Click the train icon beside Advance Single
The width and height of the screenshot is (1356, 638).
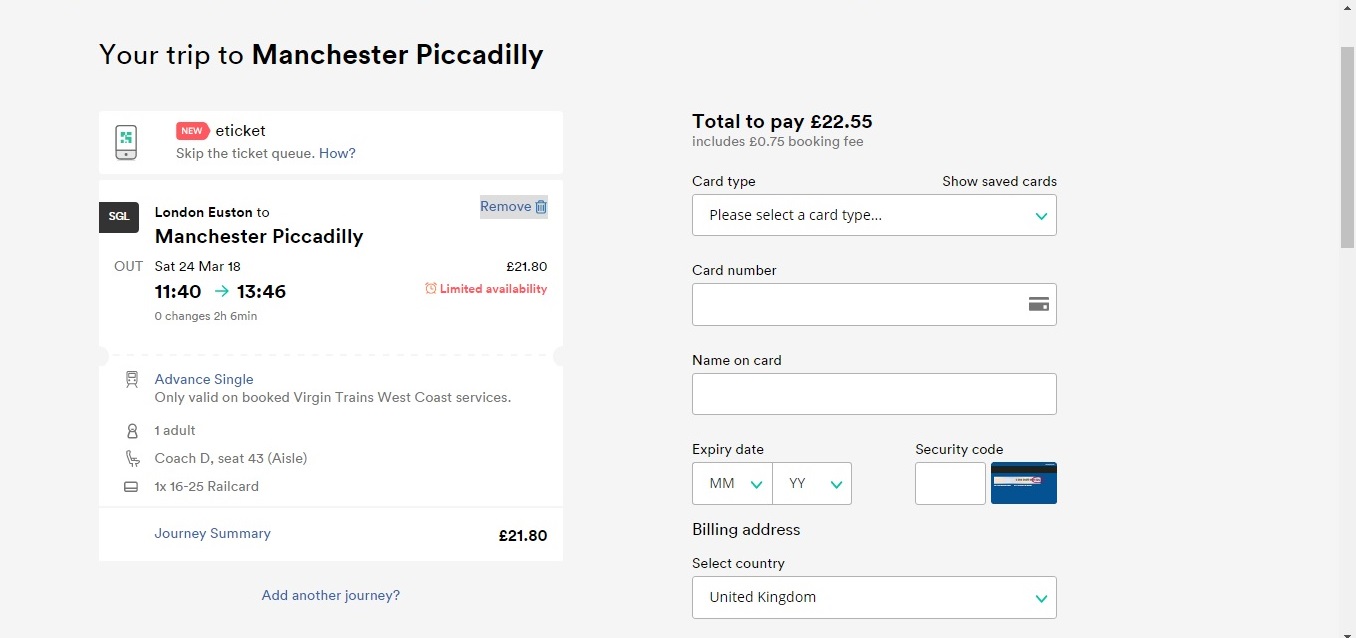[x=132, y=380]
